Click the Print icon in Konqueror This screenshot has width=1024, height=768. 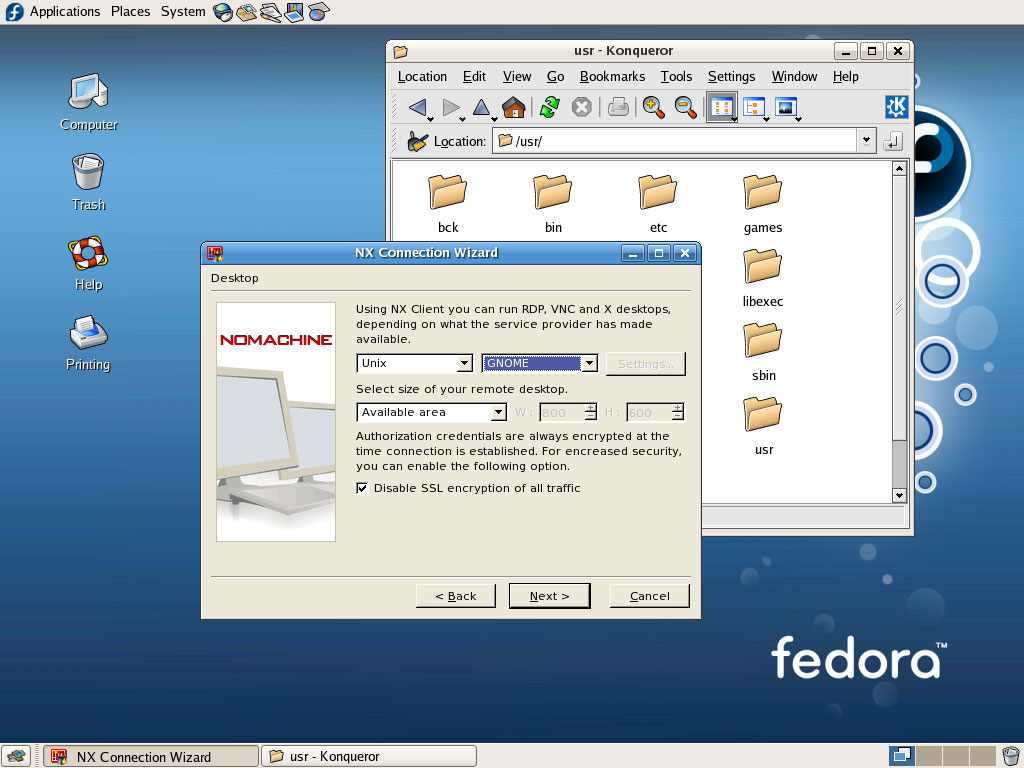coord(618,107)
